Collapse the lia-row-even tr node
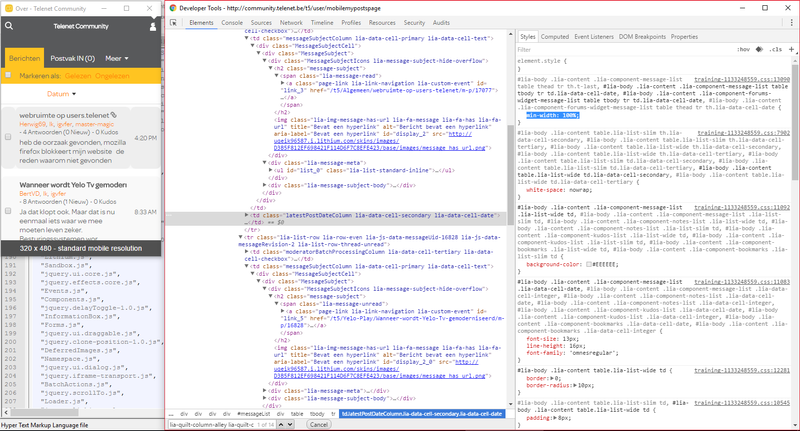Viewport: 800px width, 431px height. (241, 237)
